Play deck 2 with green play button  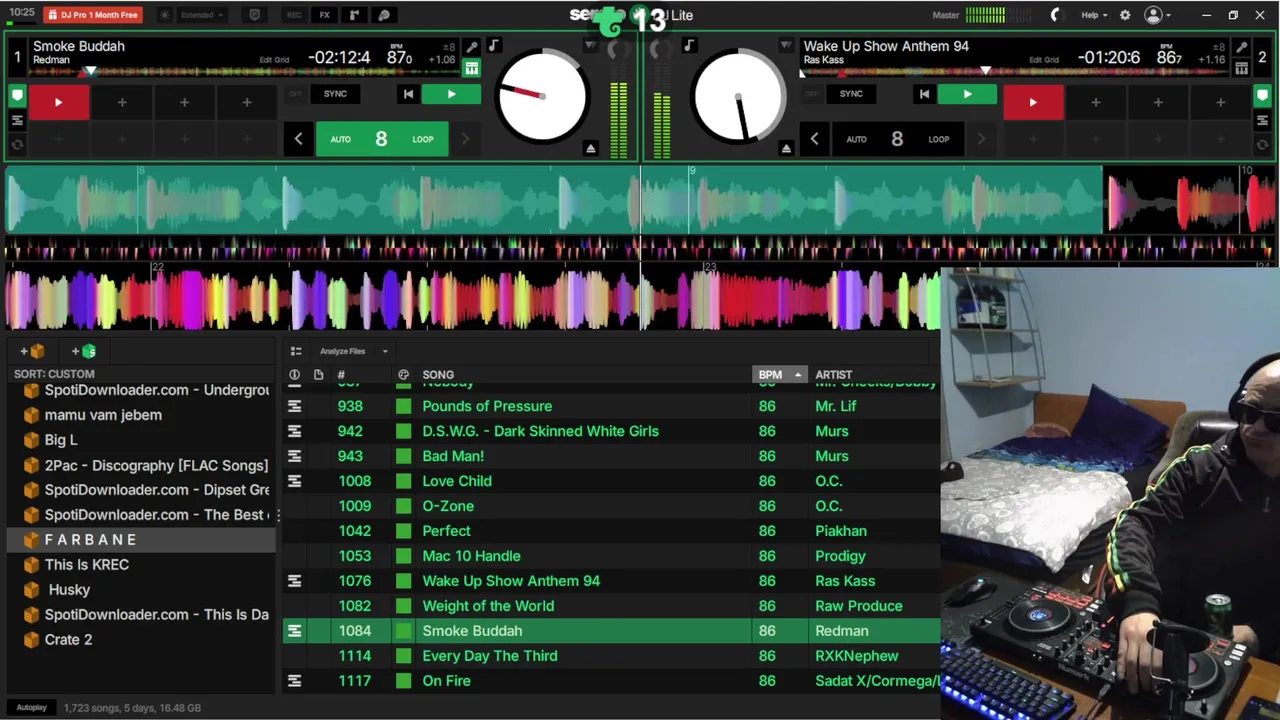pyautogui.click(x=967, y=94)
